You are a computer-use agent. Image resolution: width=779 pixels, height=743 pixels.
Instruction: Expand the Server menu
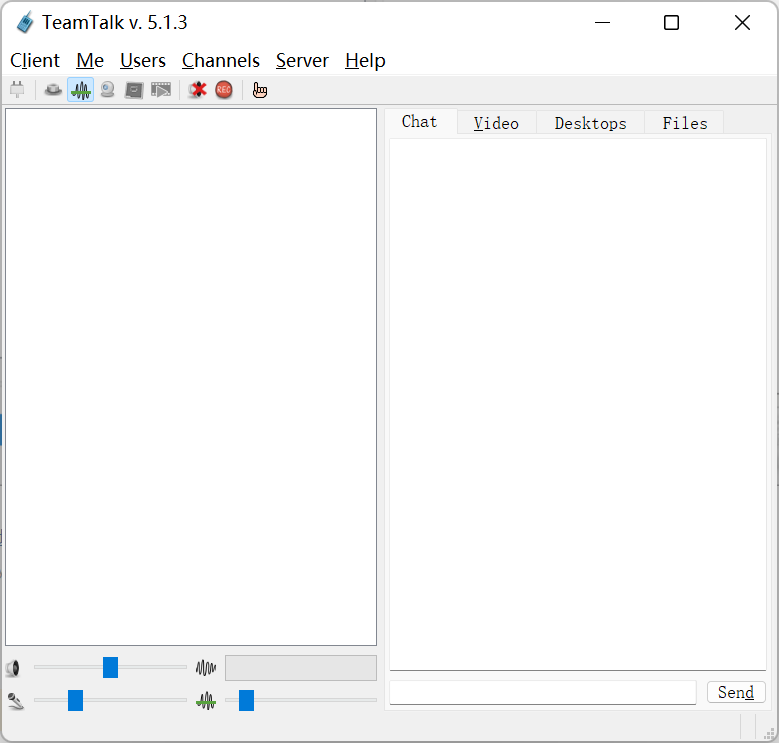302,61
